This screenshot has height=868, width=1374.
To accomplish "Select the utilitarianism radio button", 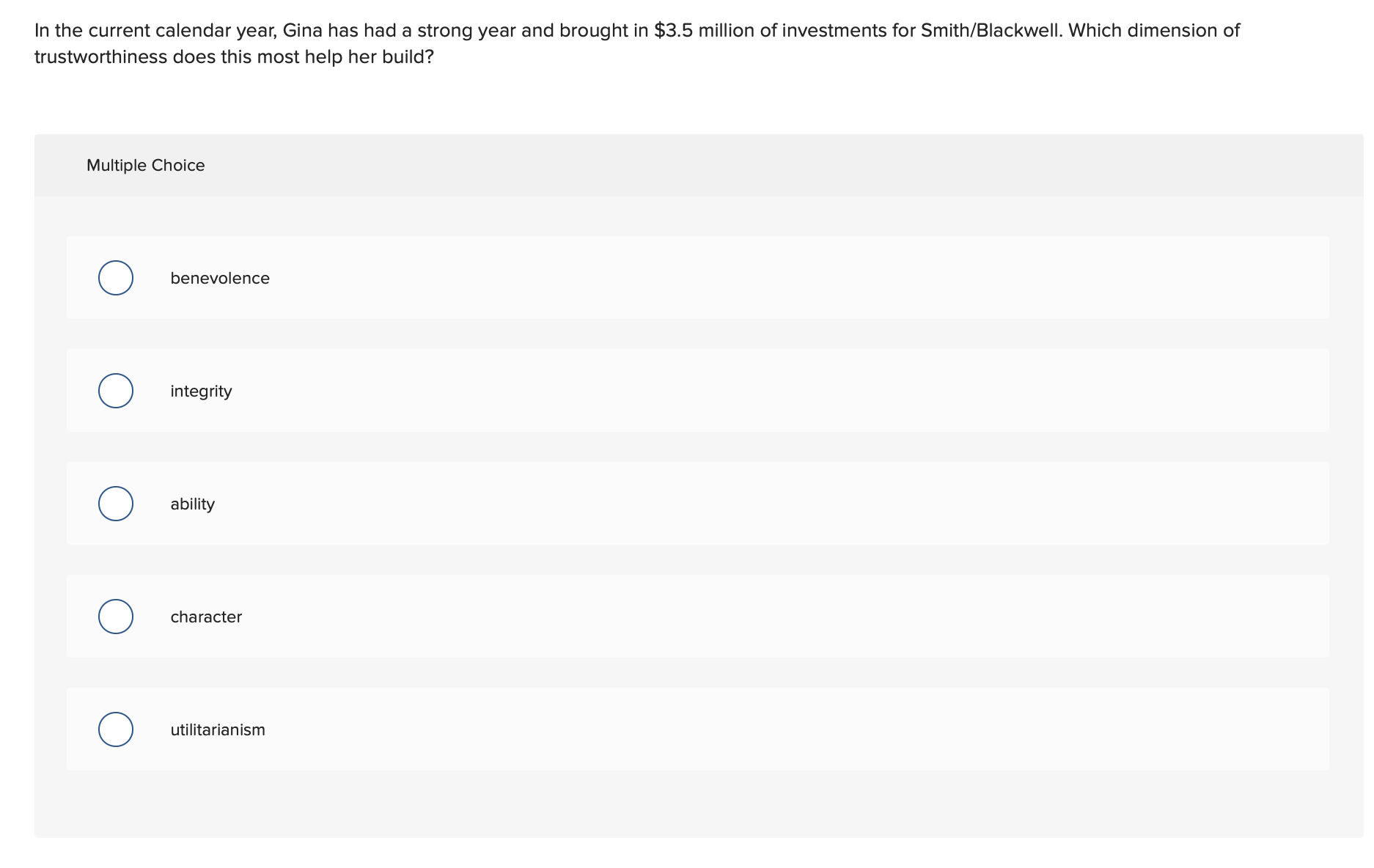I will click(115, 729).
